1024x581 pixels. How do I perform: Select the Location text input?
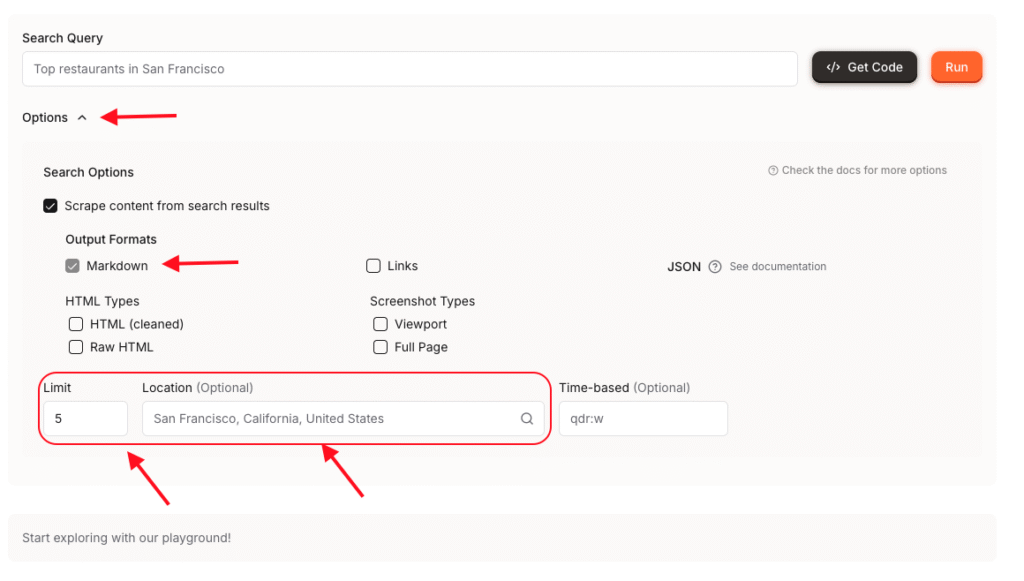click(330, 419)
